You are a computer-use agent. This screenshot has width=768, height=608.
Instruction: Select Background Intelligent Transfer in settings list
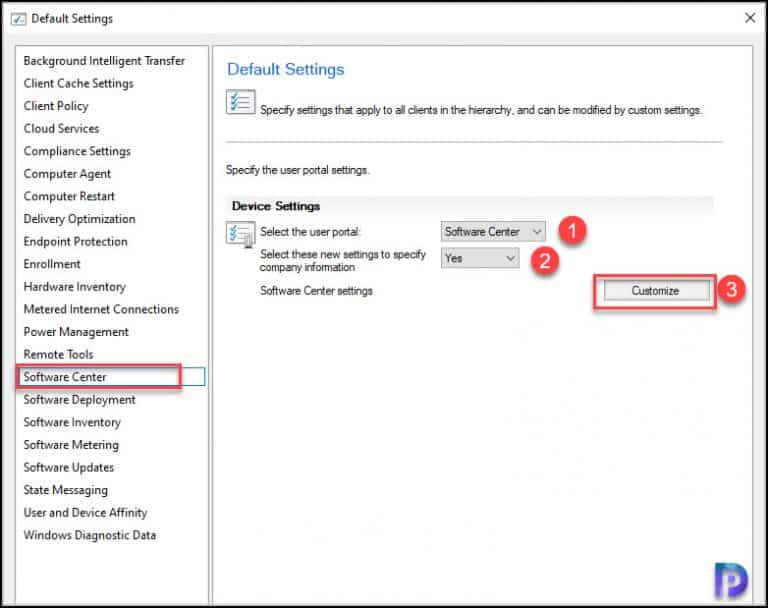pyautogui.click(x=104, y=61)
